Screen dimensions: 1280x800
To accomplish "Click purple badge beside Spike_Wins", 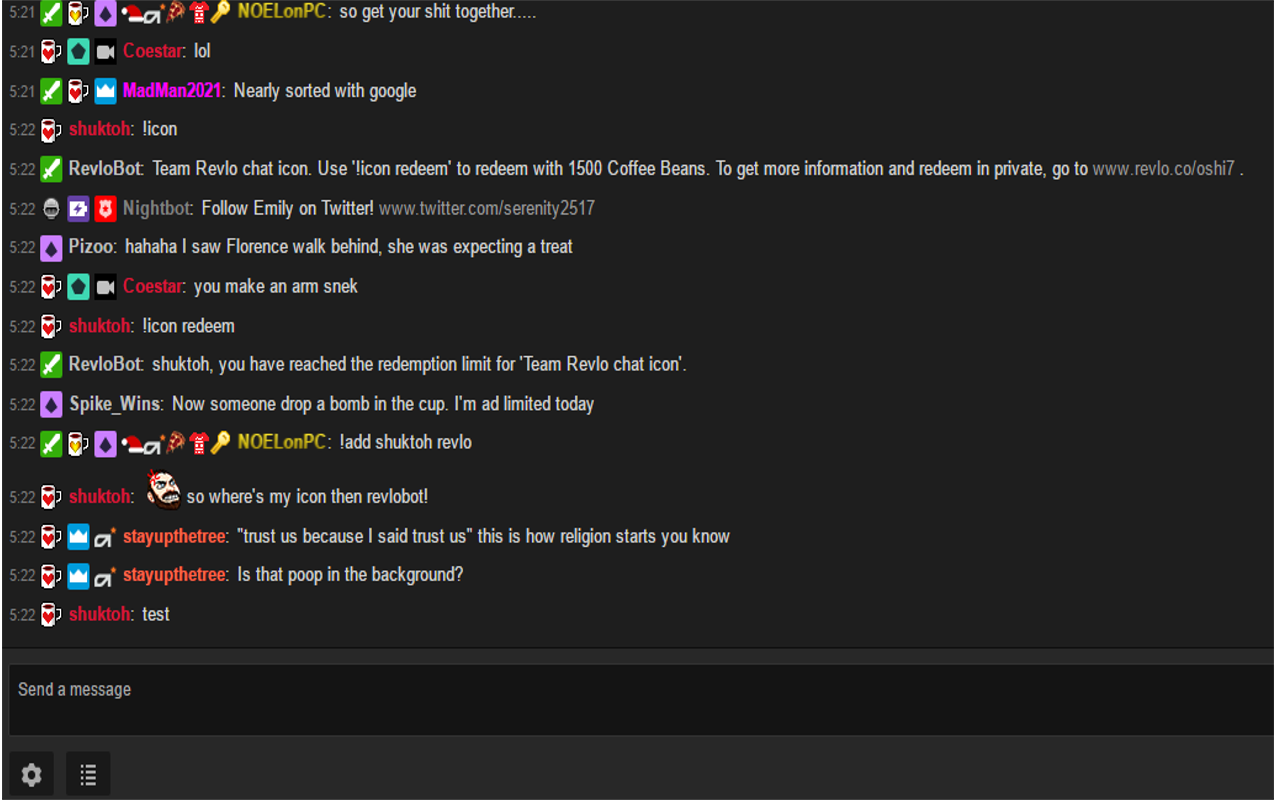I will [x=51, y=405].
